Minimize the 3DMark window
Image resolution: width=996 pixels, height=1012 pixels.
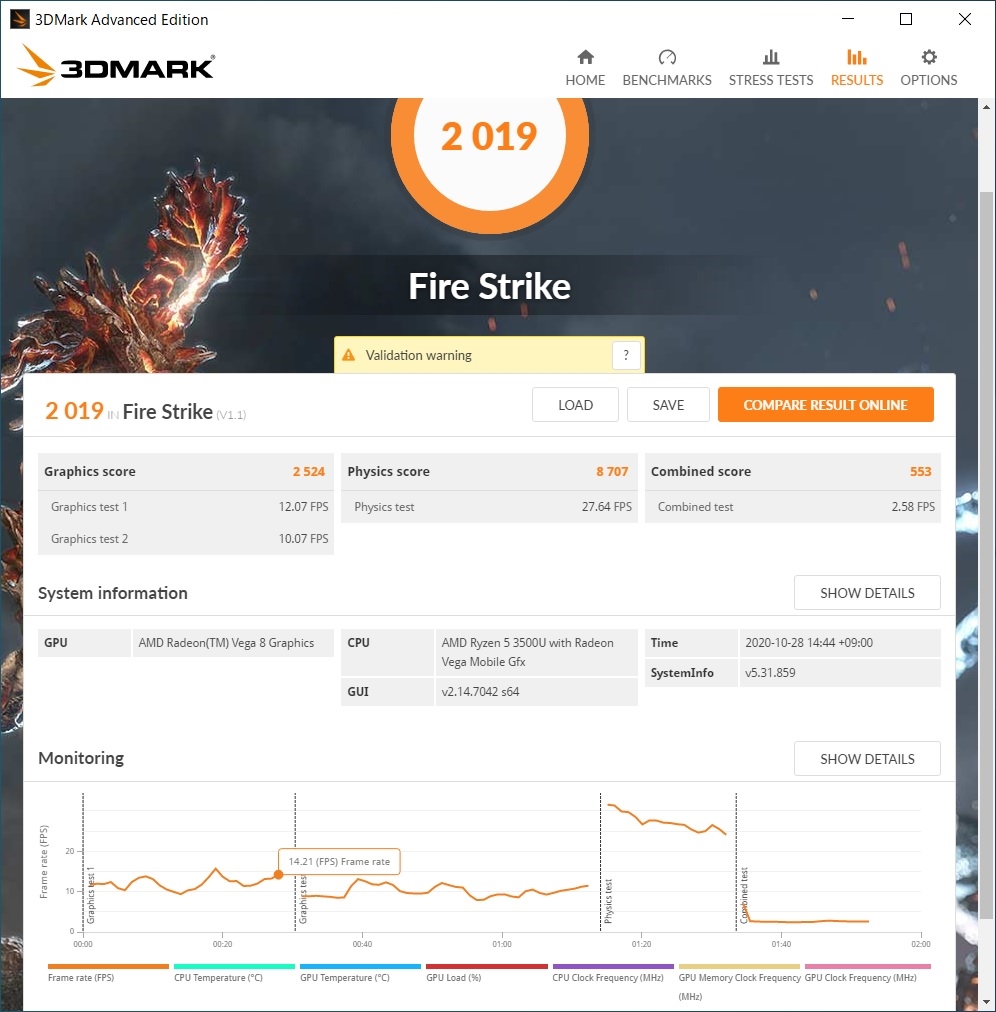tap(848, 19)
